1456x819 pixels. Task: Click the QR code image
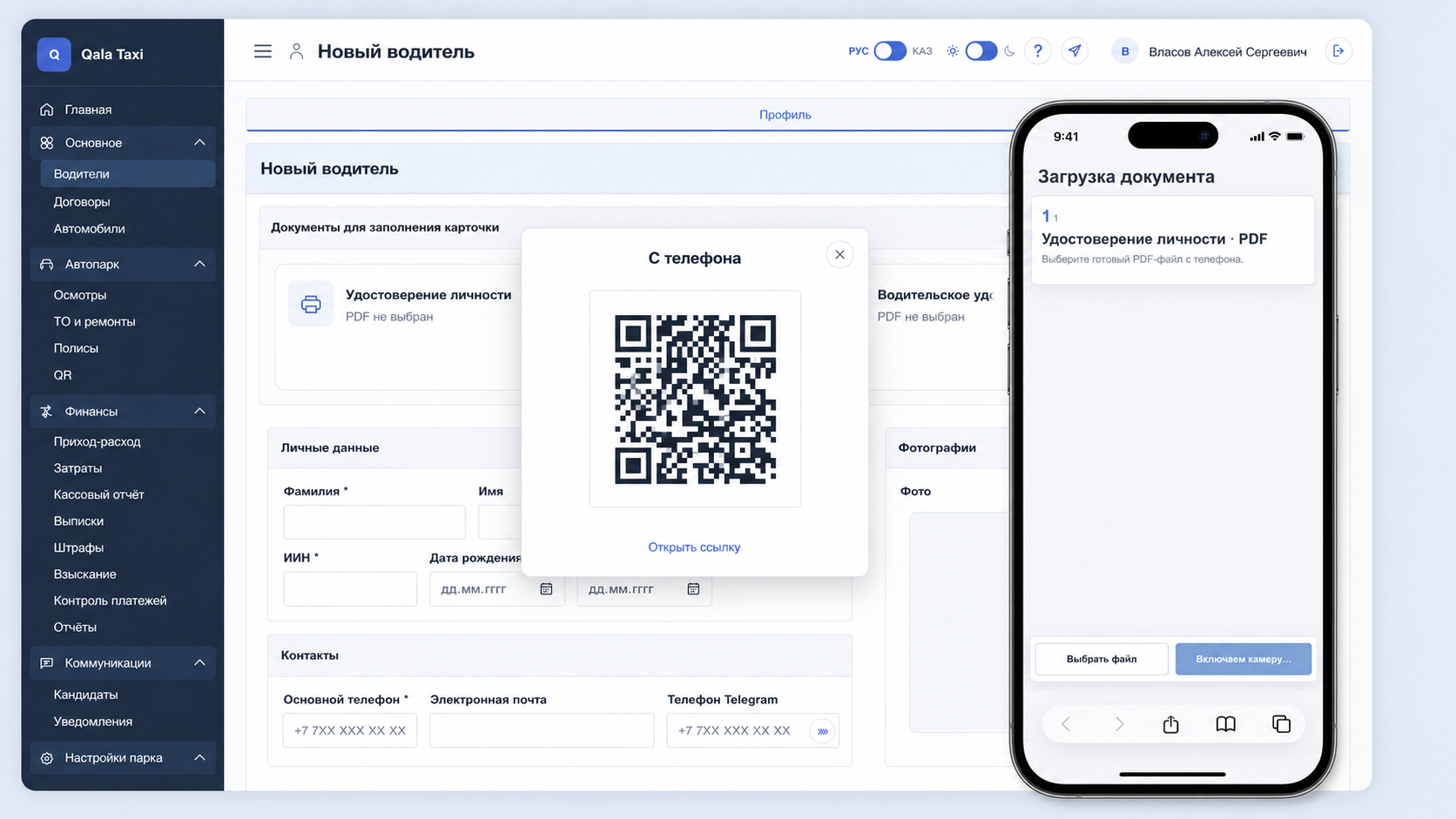pyautogui.click(x=695, y=399)
